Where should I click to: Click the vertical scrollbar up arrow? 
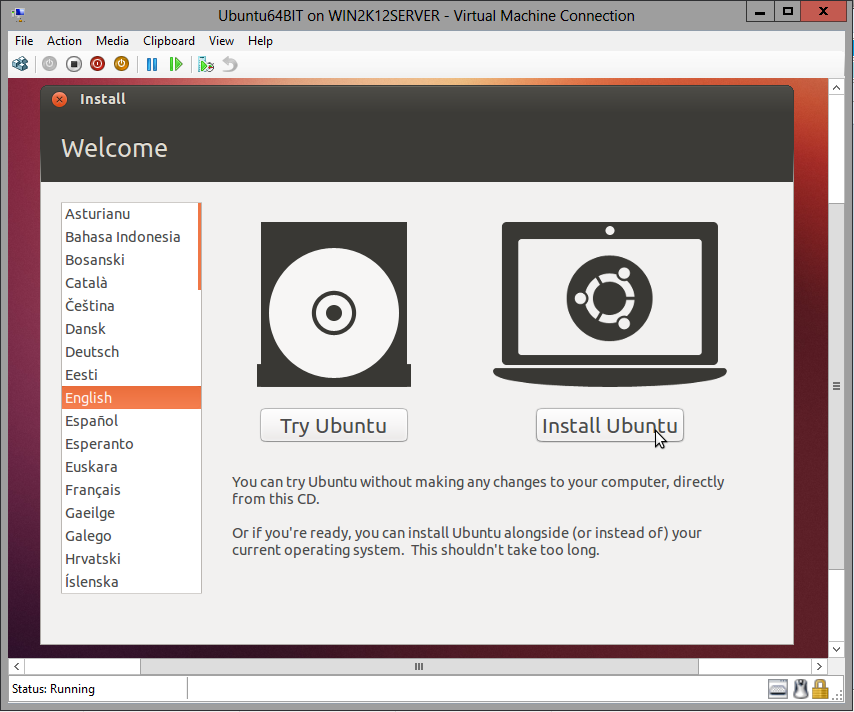tap(836, 87)
